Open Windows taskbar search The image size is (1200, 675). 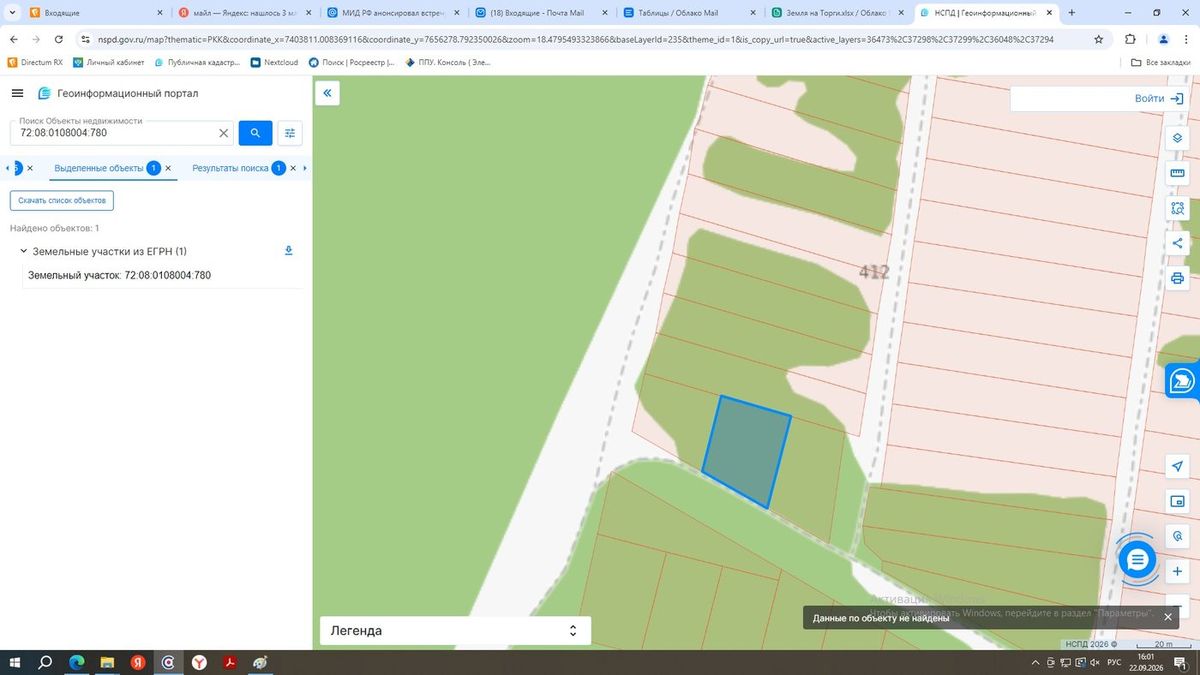click(46, 662)
